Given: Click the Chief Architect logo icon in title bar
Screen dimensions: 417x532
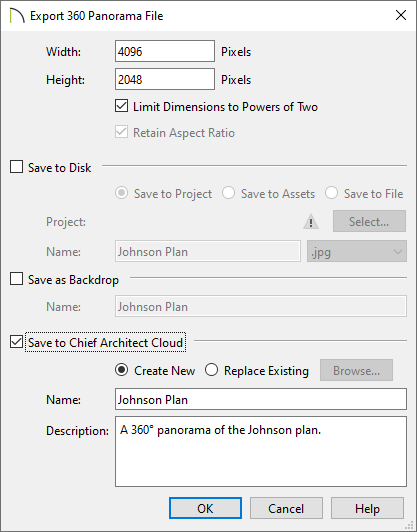Looking at the screenshot, I should [17, 16].
